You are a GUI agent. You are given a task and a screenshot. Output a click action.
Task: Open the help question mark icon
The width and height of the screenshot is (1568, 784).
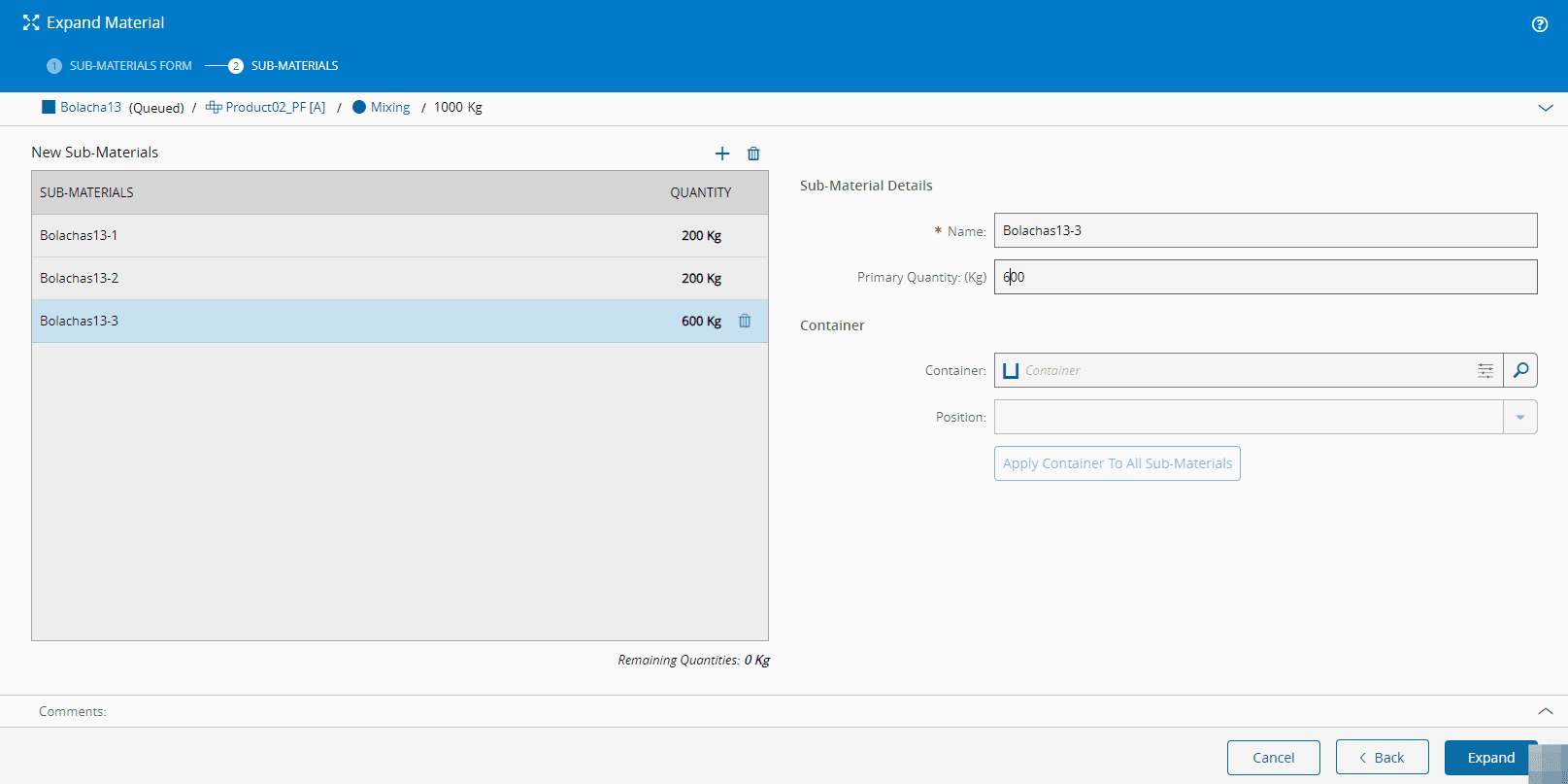click(1540, 24)
